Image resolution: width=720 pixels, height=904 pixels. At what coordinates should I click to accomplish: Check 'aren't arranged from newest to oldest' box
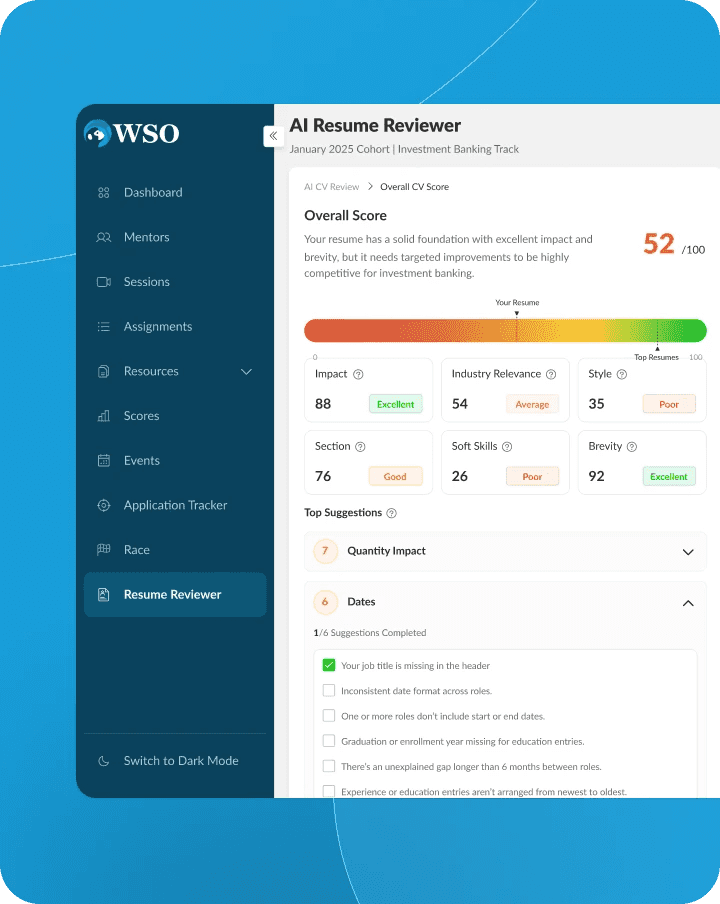(329, 791)
